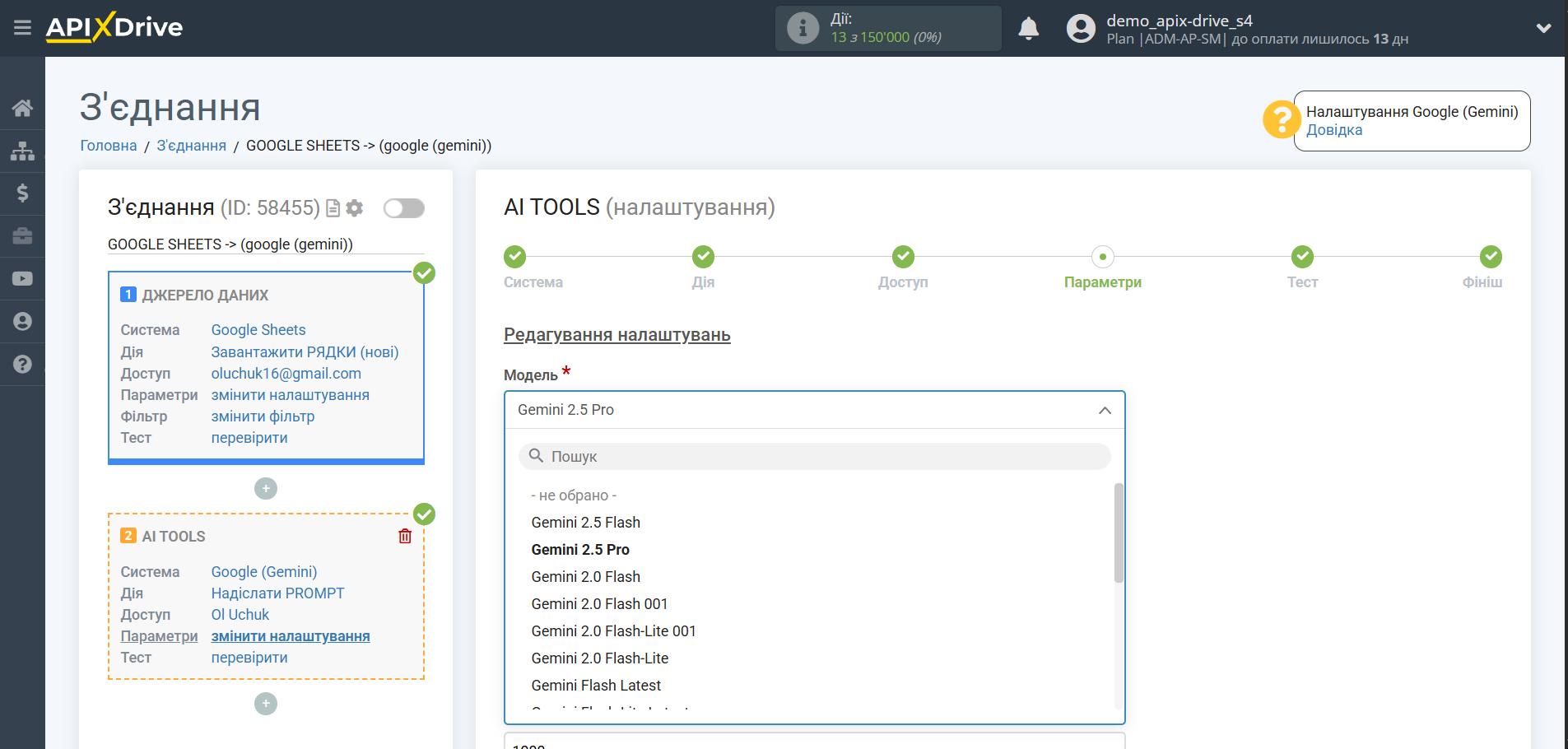1568x749 pixels.
Task: Click the Пошук search field in the dropdown
Action: tap(814, 457)
